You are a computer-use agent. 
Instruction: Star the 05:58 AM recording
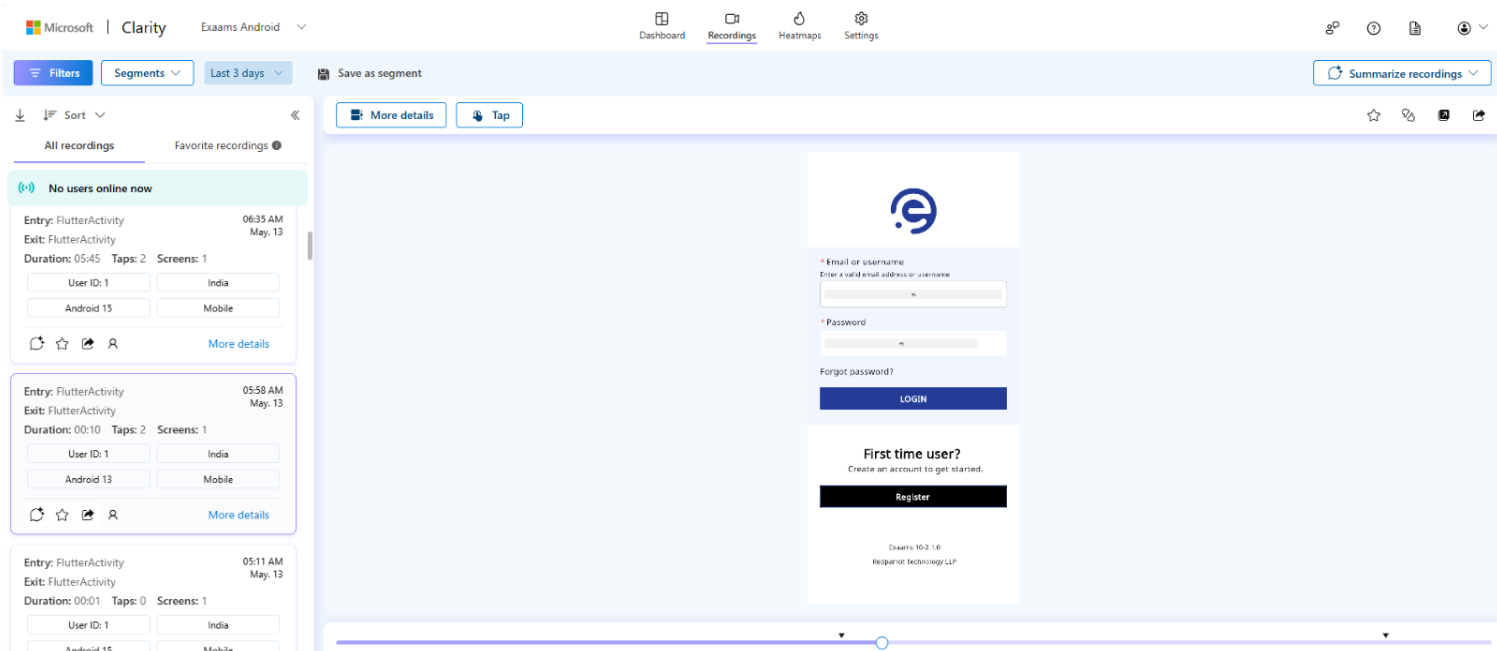62,514
